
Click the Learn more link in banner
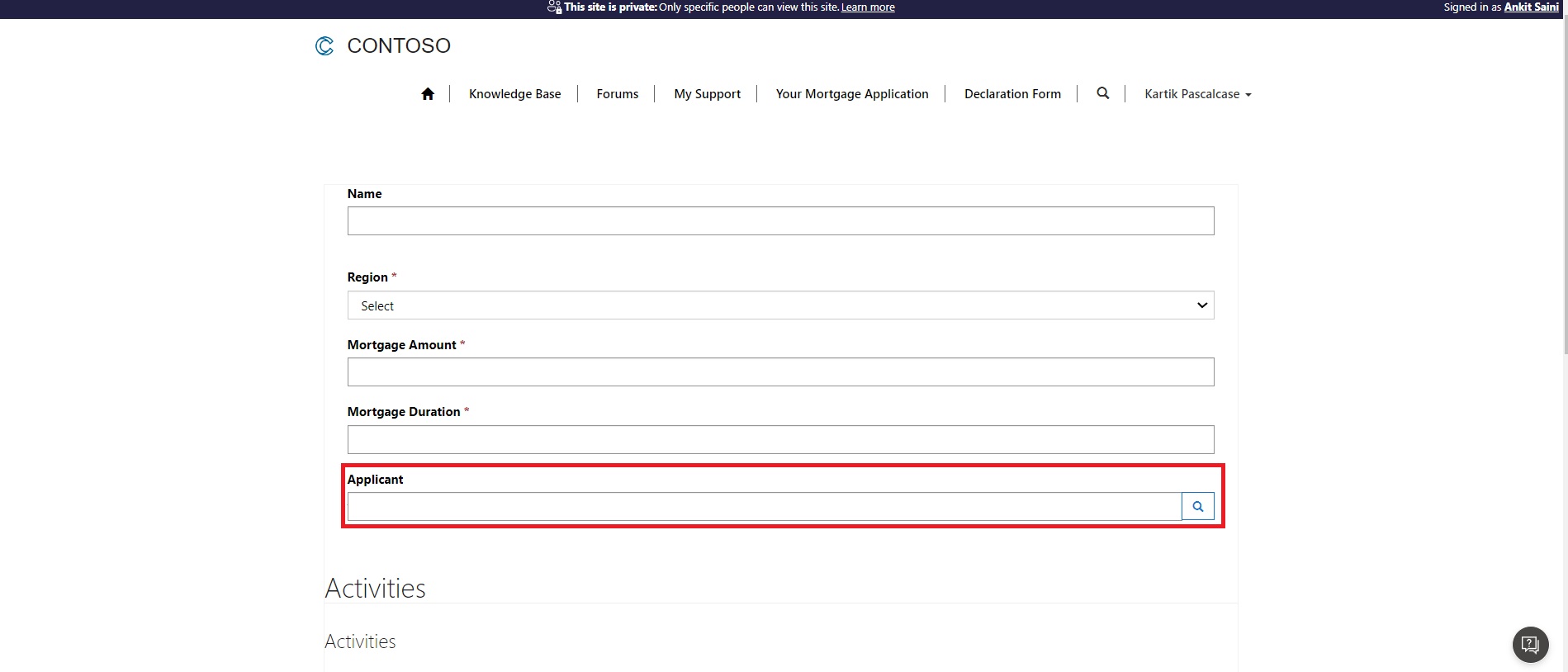[x=867, y=7]
